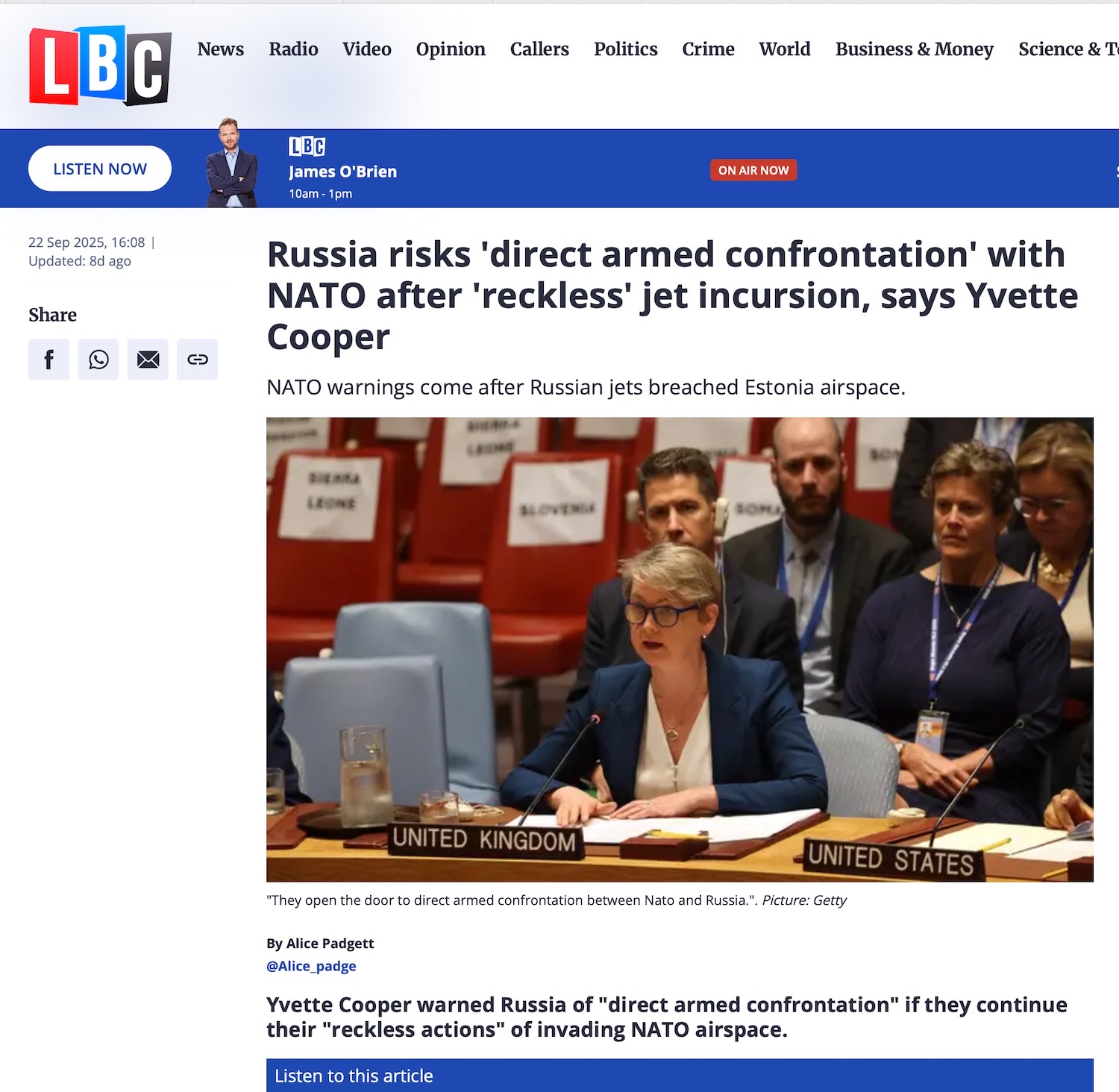Open the Radio menu item
Screen dimensions: 1119x1092
click(x=293, y=49)
